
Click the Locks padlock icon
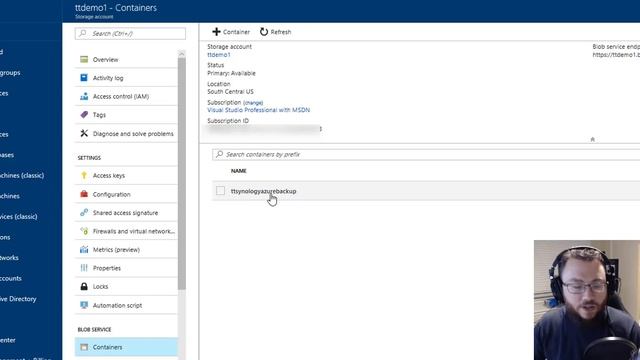[x=84, y=287]
